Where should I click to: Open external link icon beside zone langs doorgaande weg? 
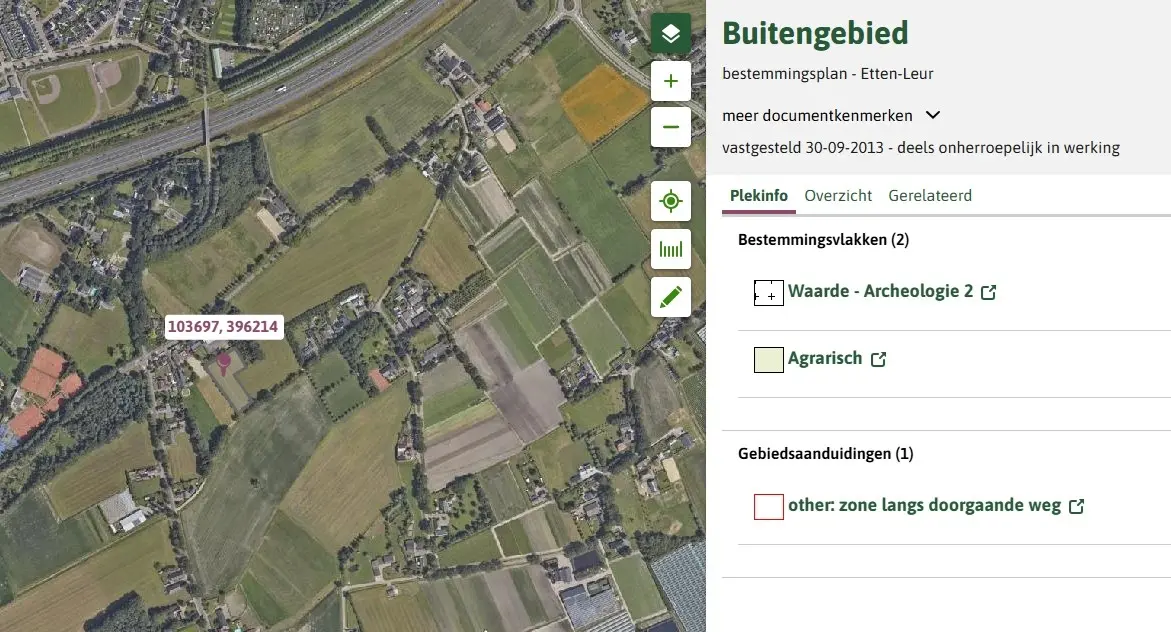point(1076,506)
